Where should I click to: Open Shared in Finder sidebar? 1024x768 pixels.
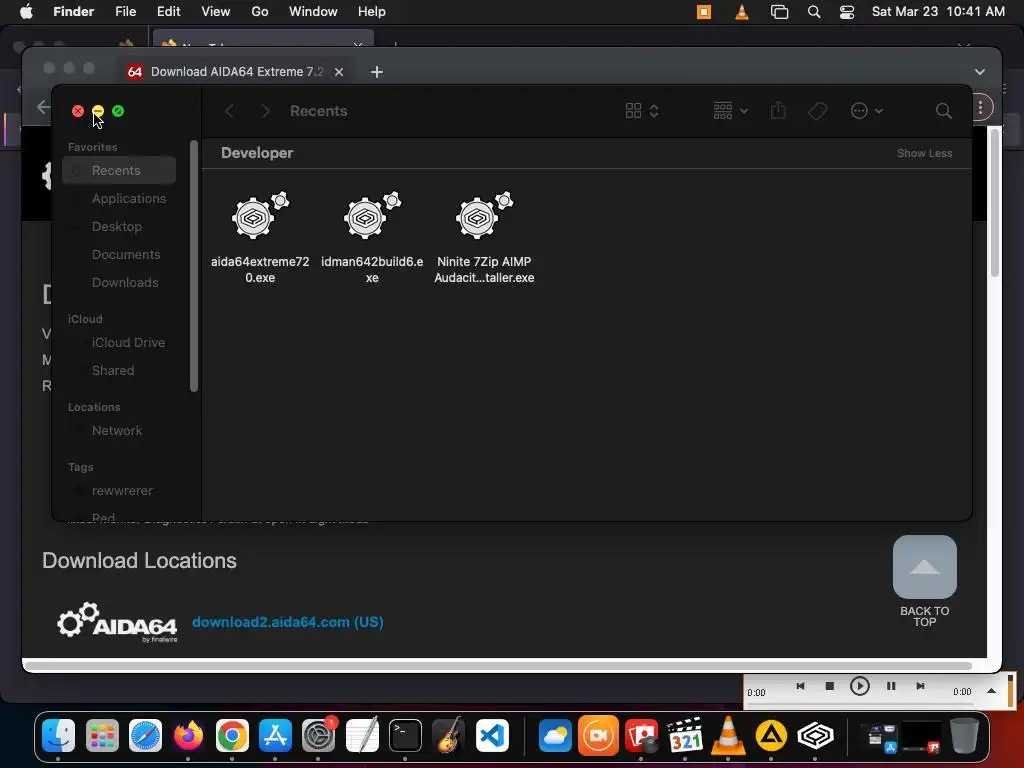click(x=119, y=370)
